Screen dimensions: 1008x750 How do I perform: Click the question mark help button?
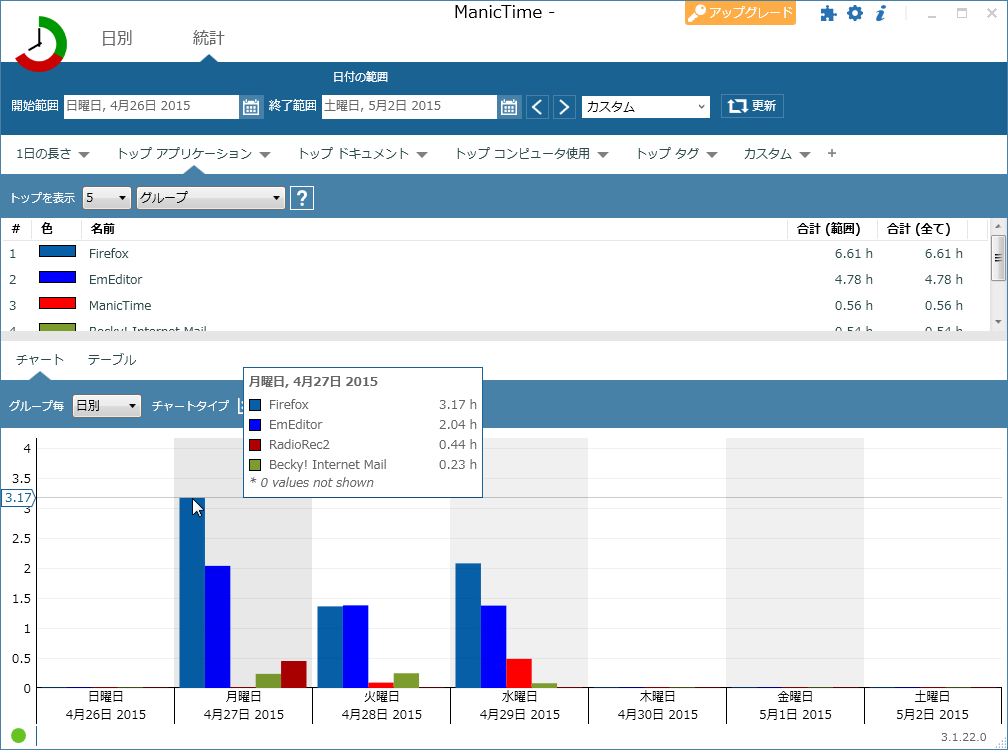pyautogui.click(x=302, y=198)
